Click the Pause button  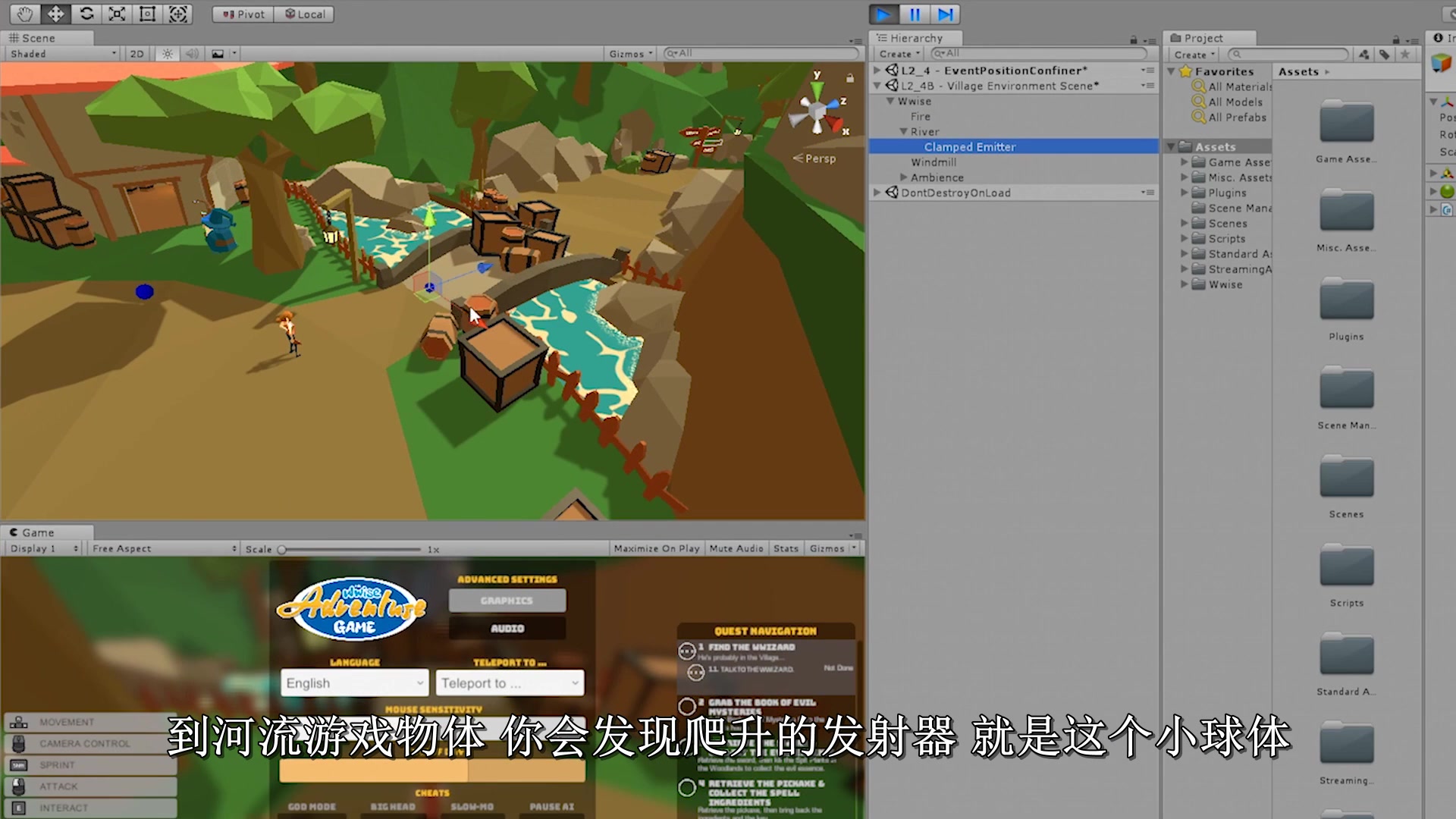(x=915, y=14)
